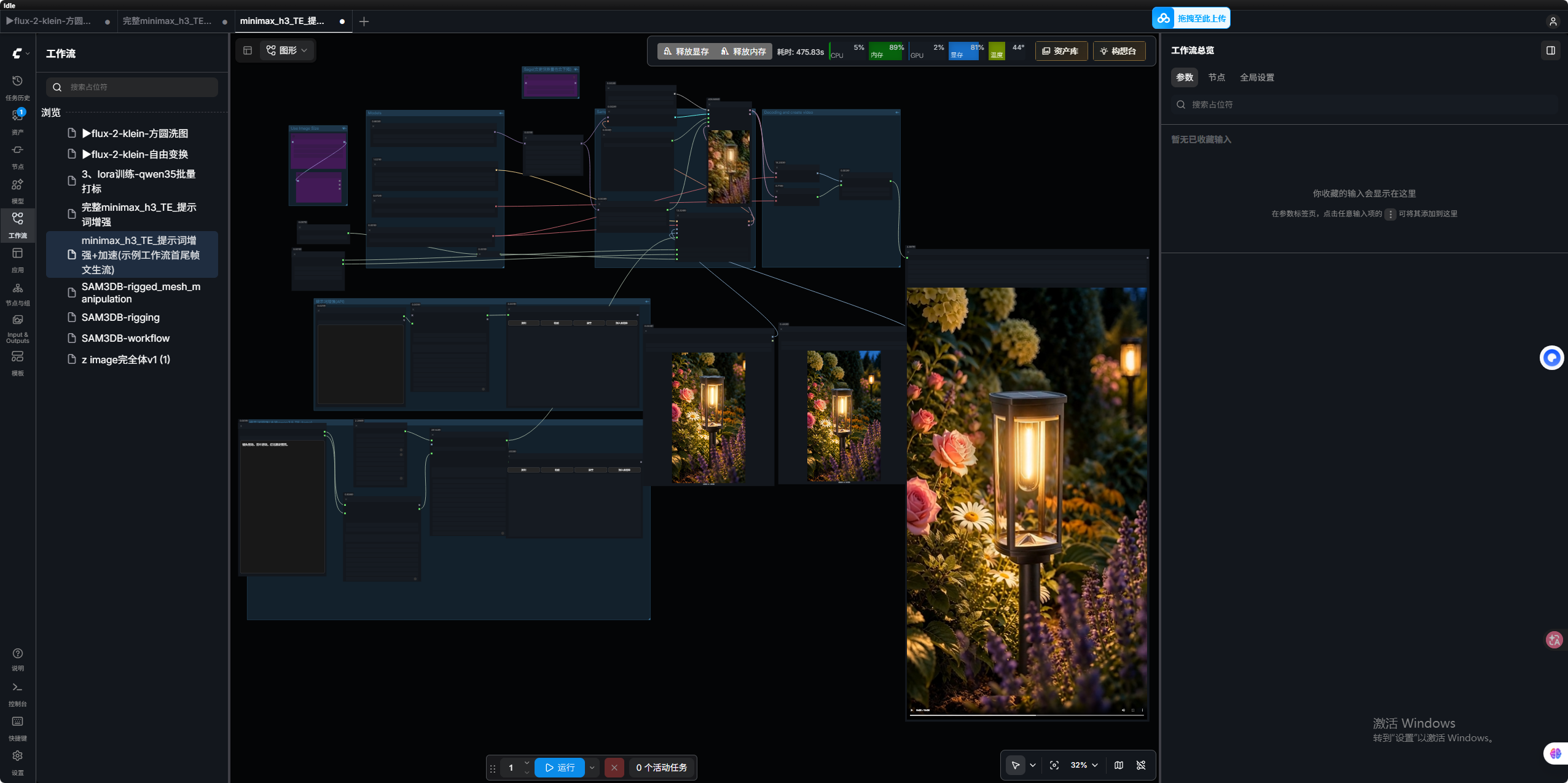Open the 设置 settings gear
Screen dimensions: 1568x783
[17, 762]
